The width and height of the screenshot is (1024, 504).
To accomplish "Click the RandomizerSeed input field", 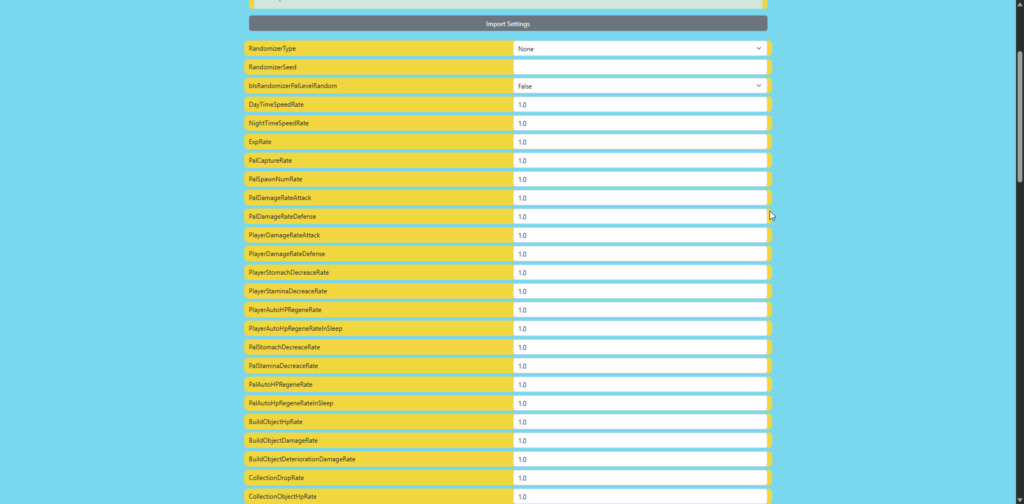I will (x=640, y=67).
